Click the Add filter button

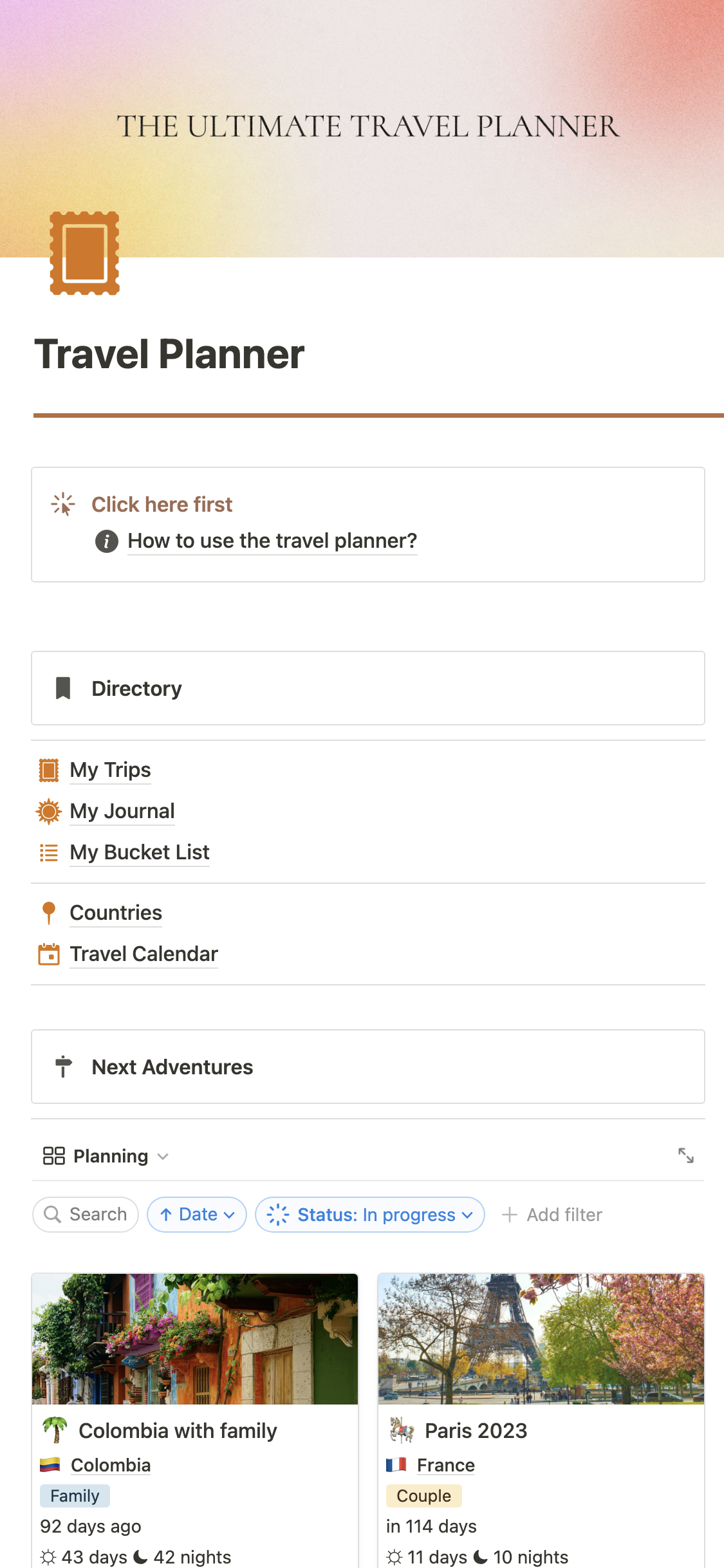(x=552, y=1215)
